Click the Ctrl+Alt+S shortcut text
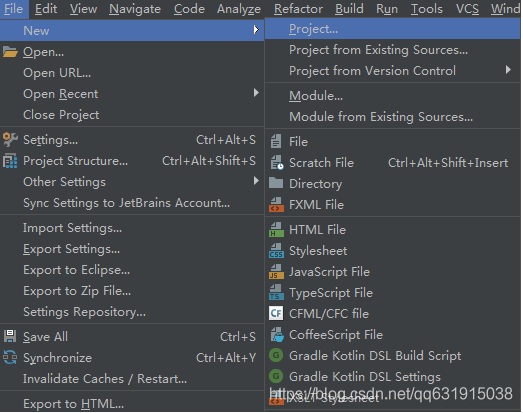Image resolution: width=523 pixels, height=413 pixels. point(226,140)
